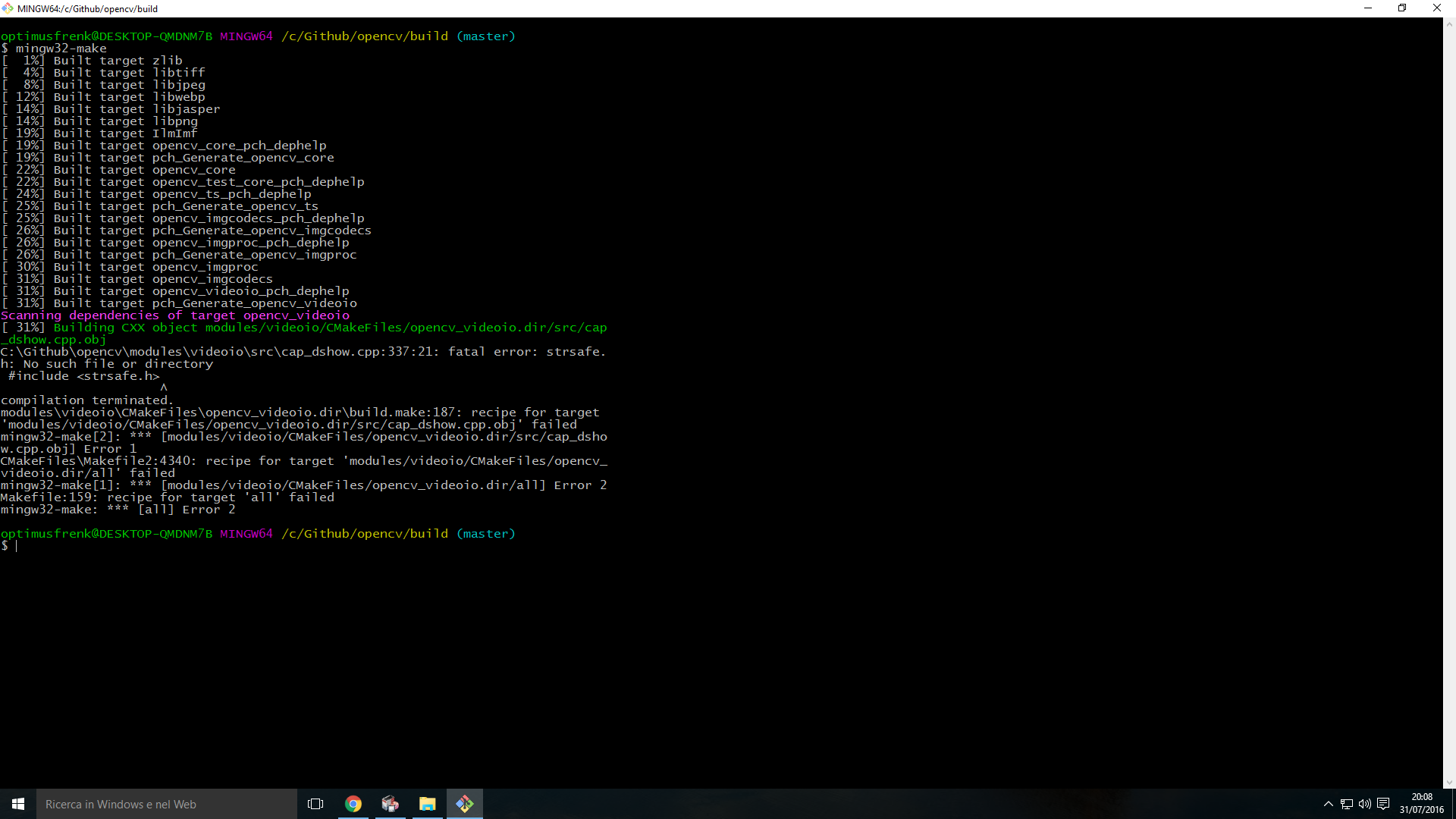The height and width of the screenshot is (819, 1456).
Task: Restore down the MINGW64 terminal window
Action: (1402, 8)
